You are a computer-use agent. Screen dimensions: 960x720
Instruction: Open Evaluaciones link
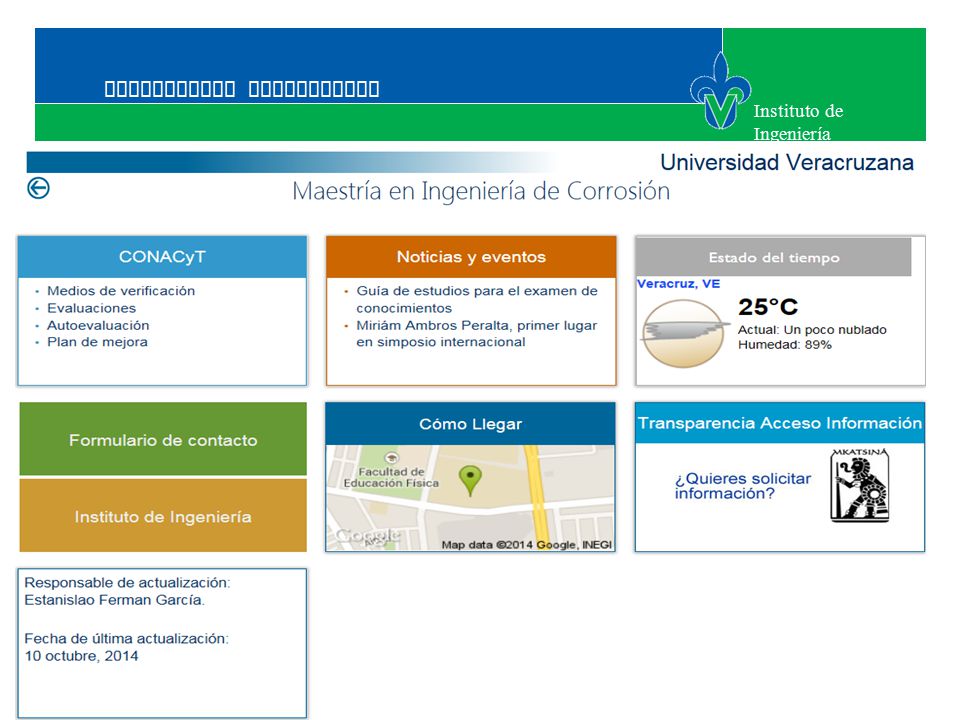pyautogui.click(x=91, y=308)
